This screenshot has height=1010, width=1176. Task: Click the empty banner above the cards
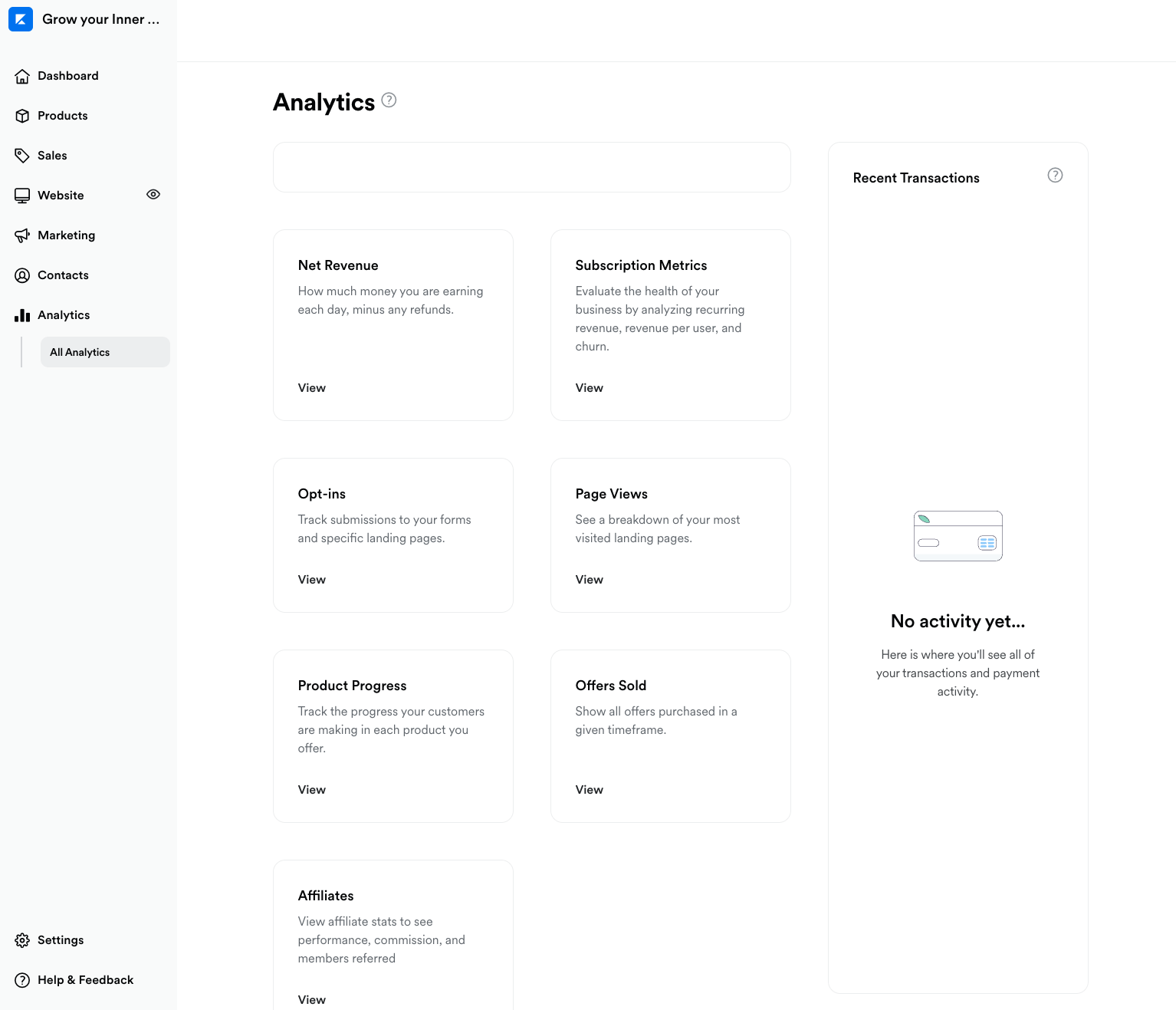(532, 167)
